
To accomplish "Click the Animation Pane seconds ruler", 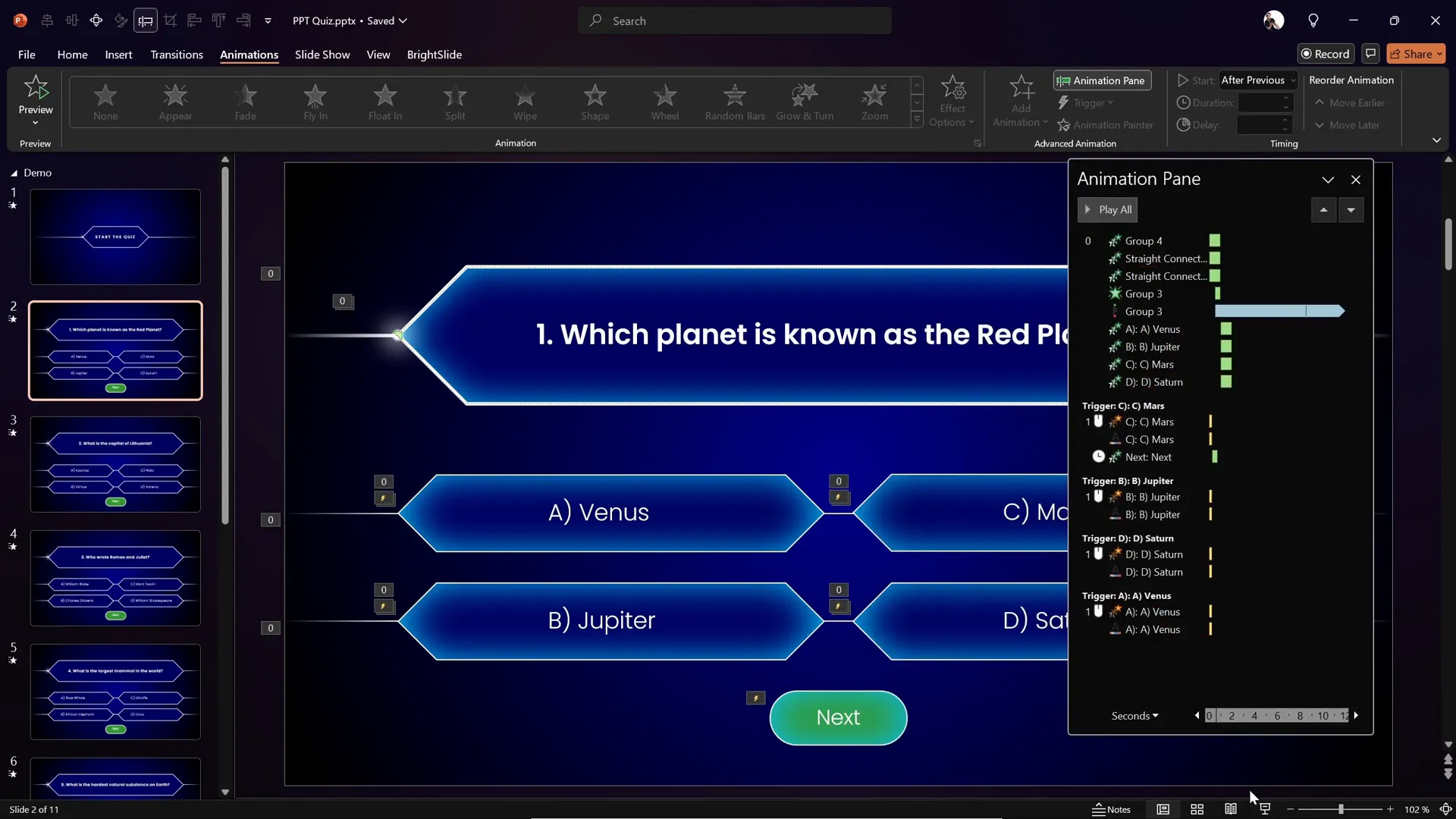I will (1277, 716).
